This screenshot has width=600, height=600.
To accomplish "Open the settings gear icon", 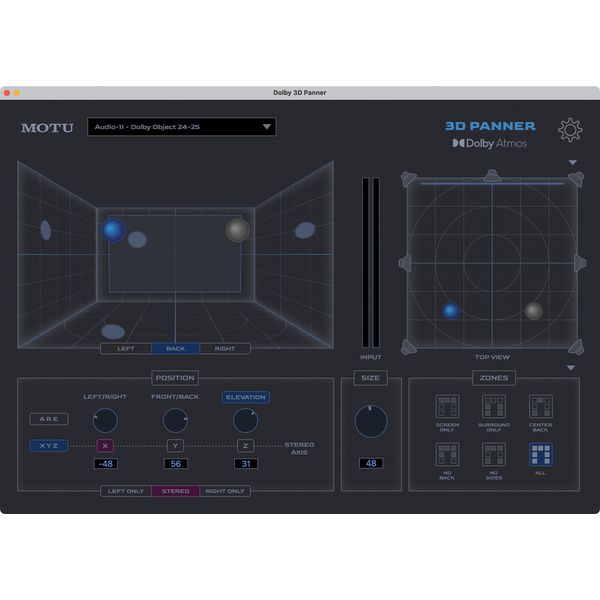I will (x=570, y=130).
